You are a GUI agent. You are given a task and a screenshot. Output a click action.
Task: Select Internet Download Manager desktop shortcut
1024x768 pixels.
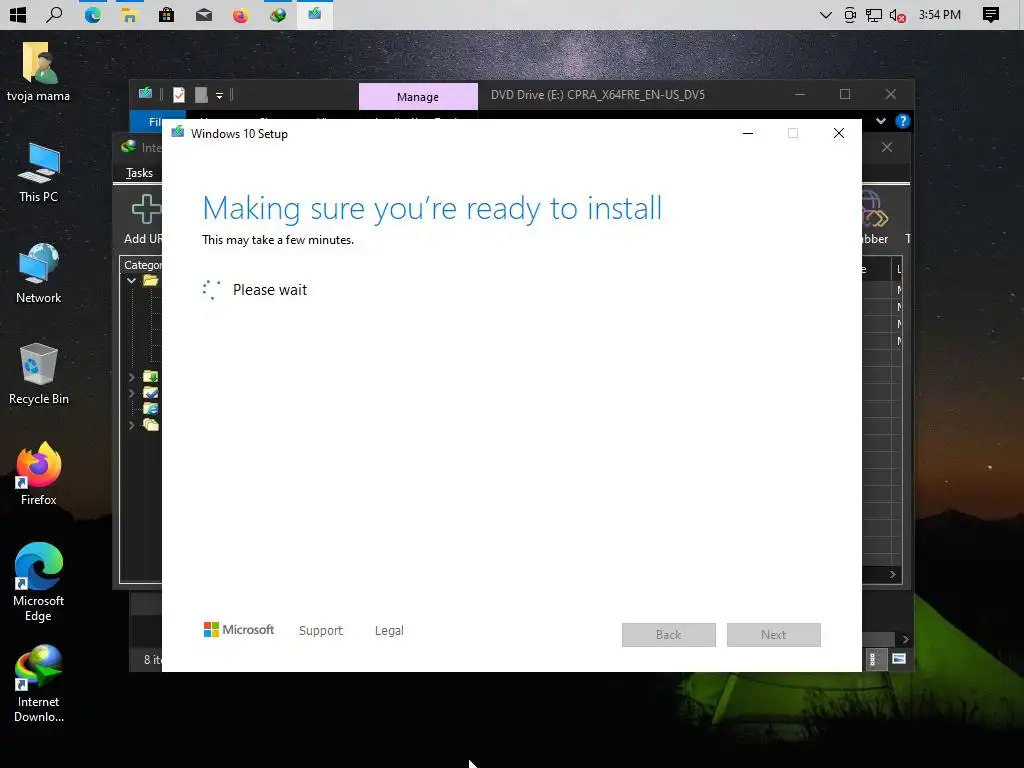(x=39, y=683)
